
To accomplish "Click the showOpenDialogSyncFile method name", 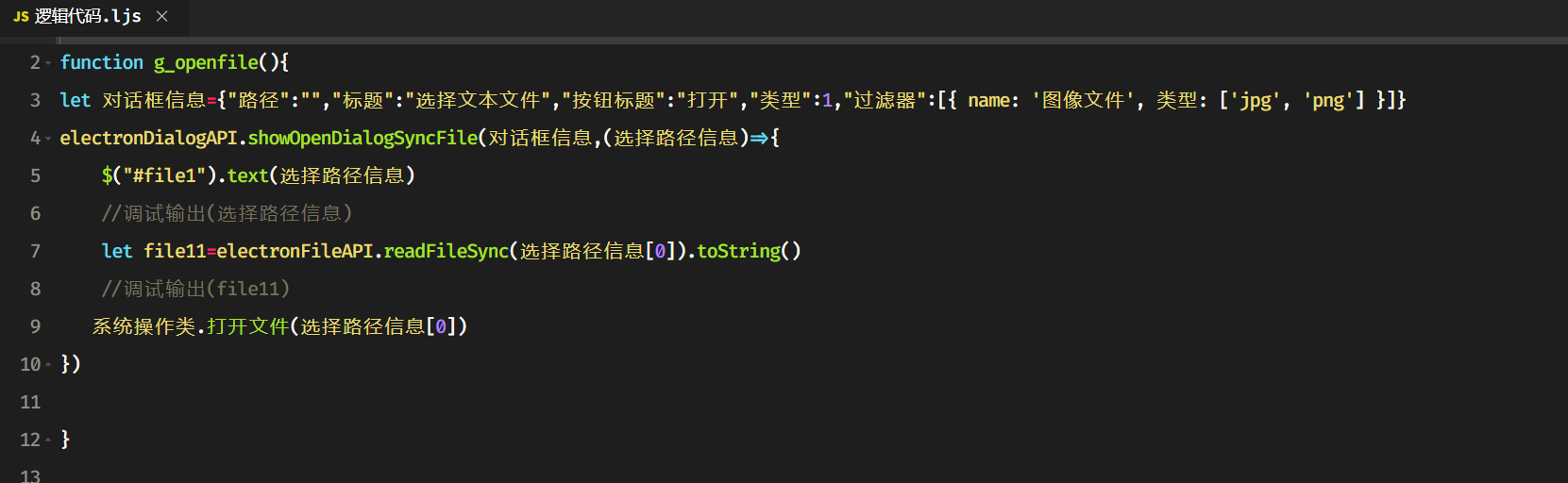I will pos(363,138).
